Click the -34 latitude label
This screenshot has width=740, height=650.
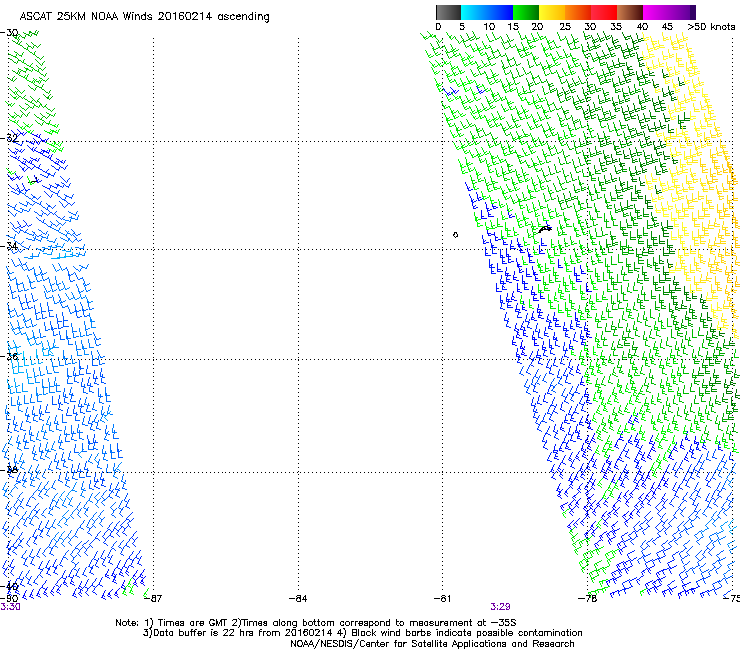tap(9, 246)
